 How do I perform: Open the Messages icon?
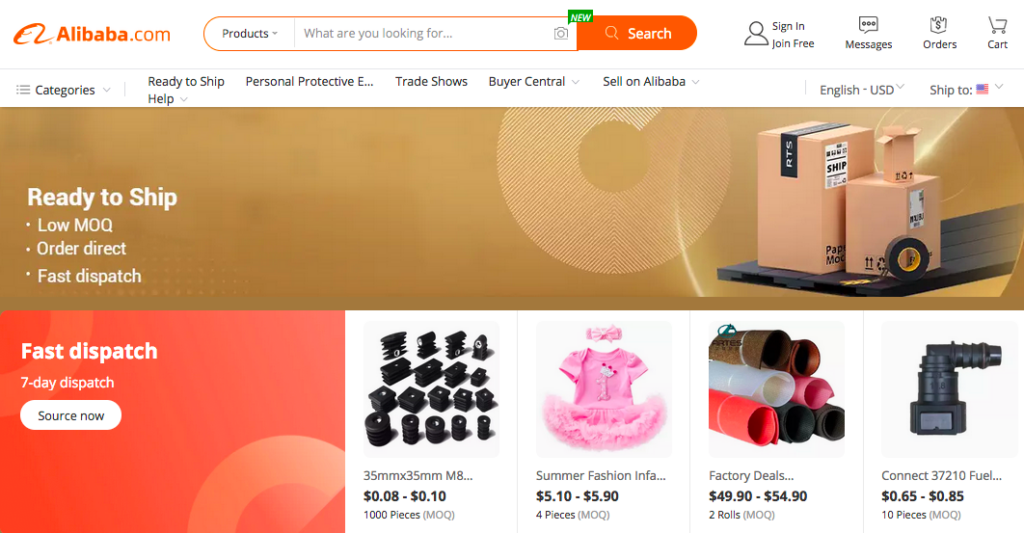coord(868,25)
